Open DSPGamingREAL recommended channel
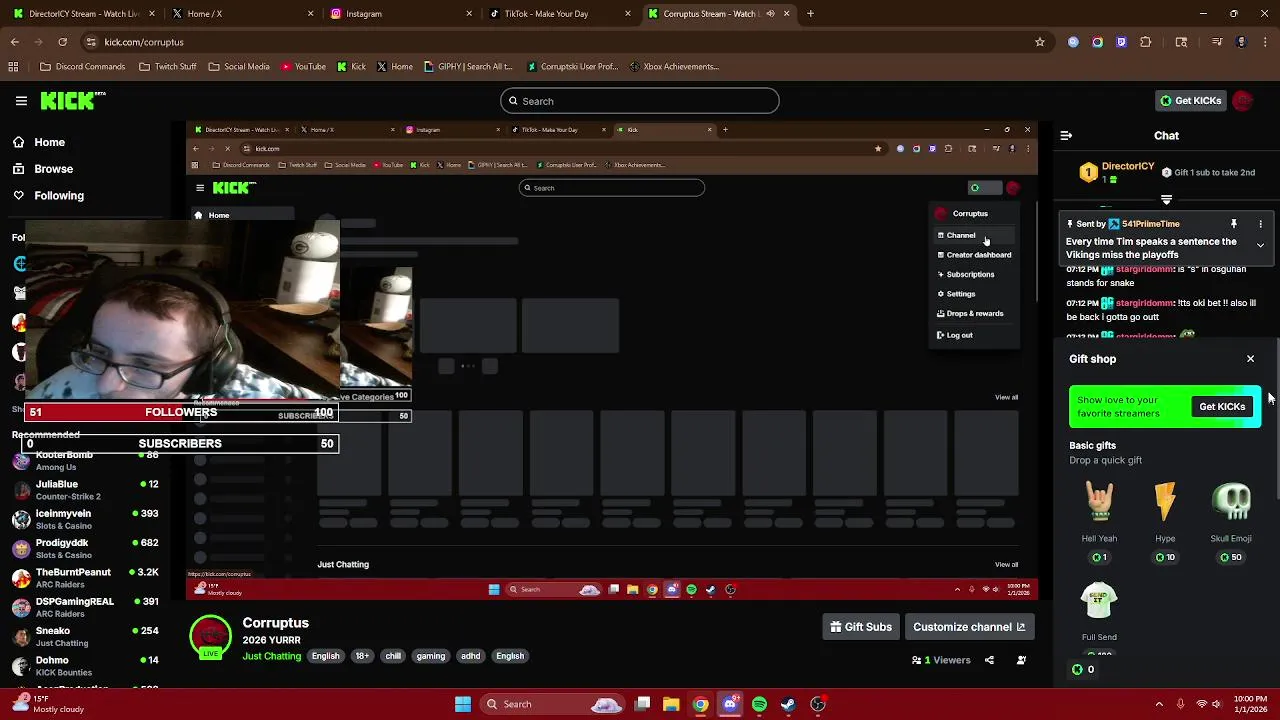This screenshot has height=720, width=1280. tap(85, 607)
